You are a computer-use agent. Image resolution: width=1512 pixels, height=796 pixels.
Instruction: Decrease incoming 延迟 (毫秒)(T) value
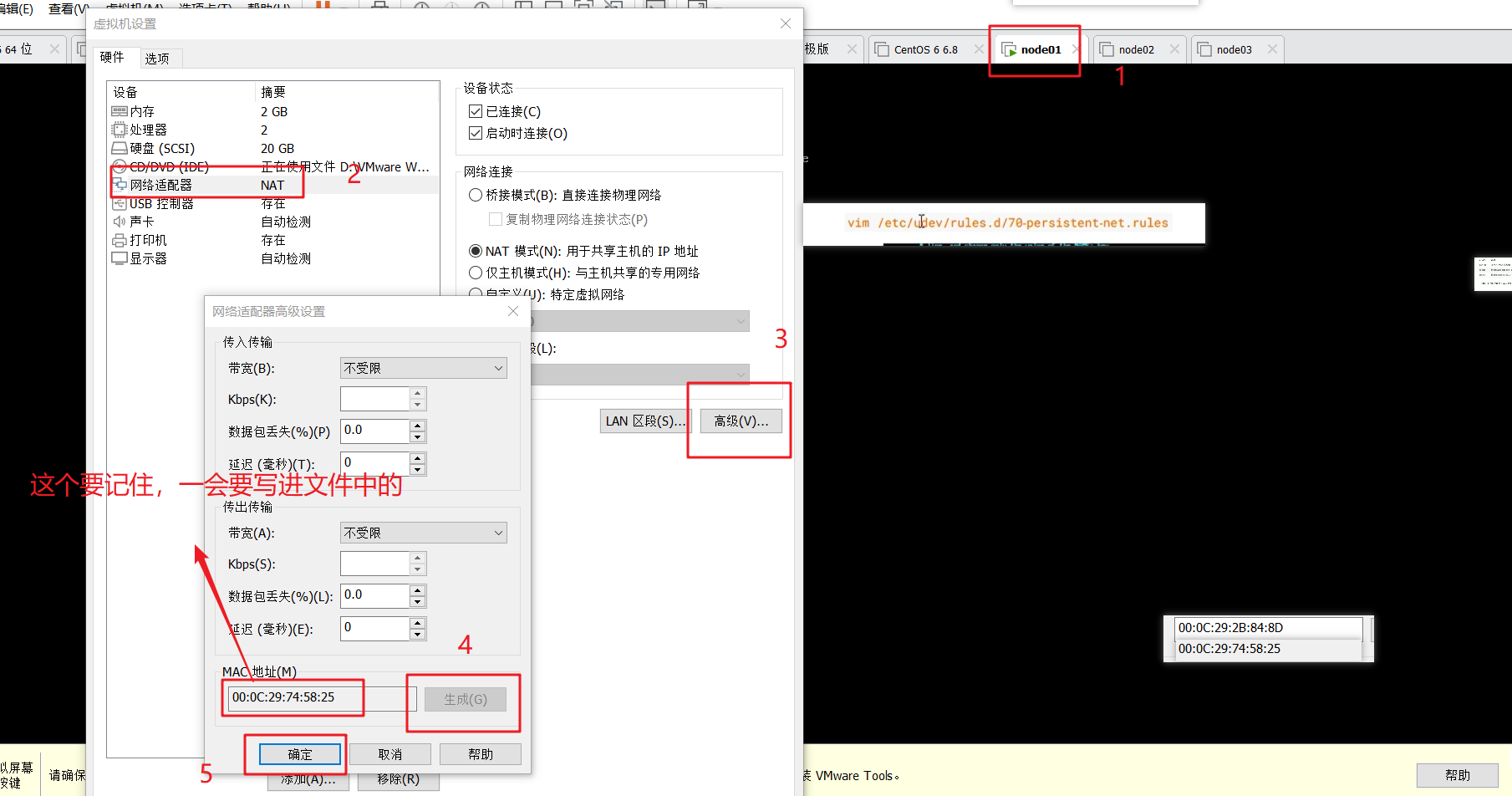418,469
